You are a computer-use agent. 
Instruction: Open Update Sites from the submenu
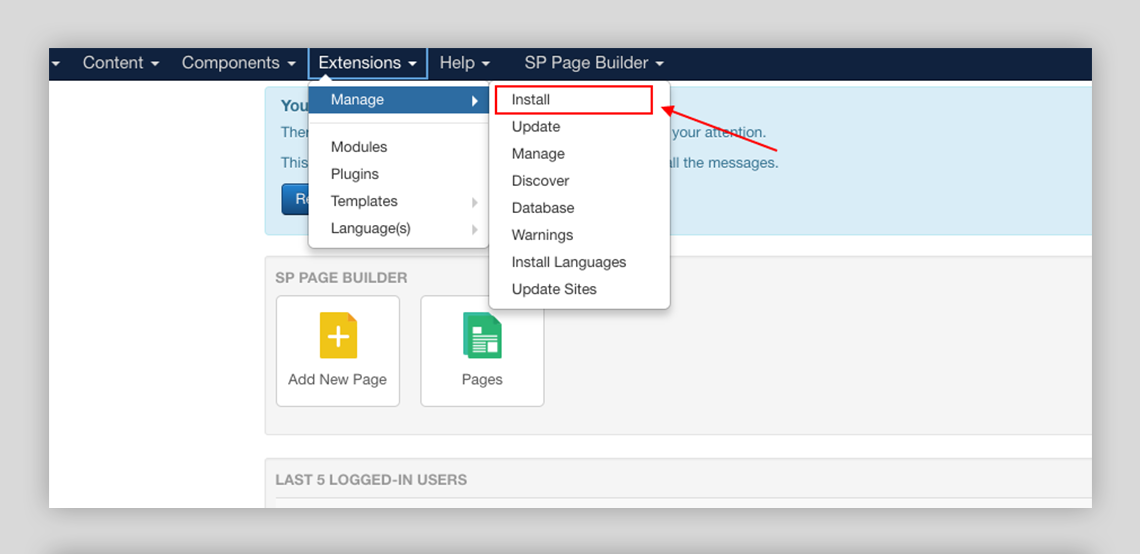tap(554, 289)
